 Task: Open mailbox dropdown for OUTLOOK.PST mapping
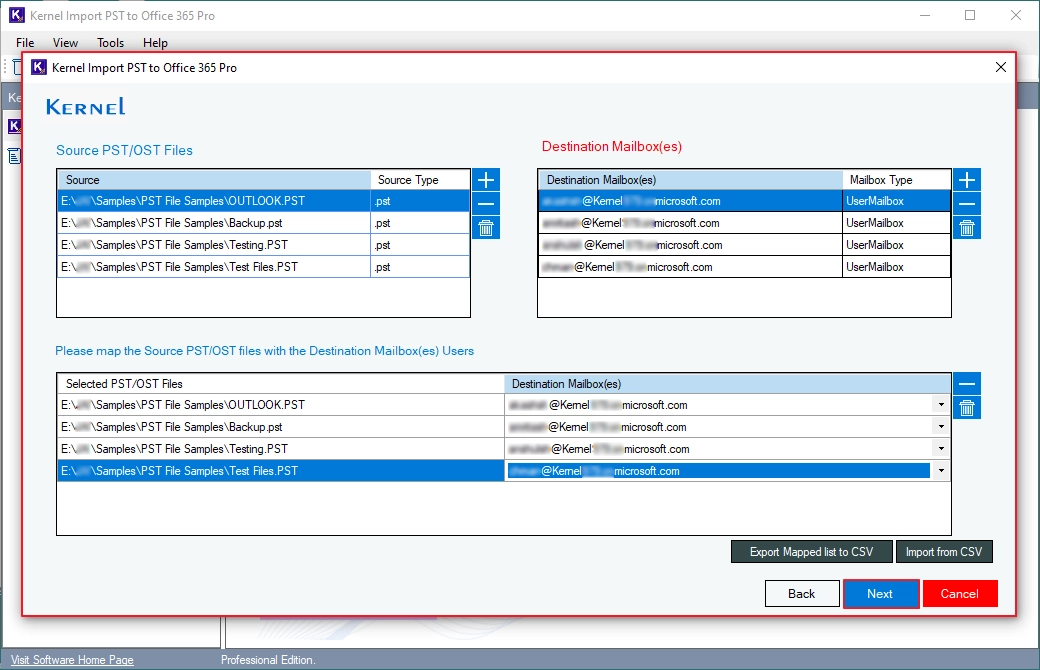click(x=941, y=405)
